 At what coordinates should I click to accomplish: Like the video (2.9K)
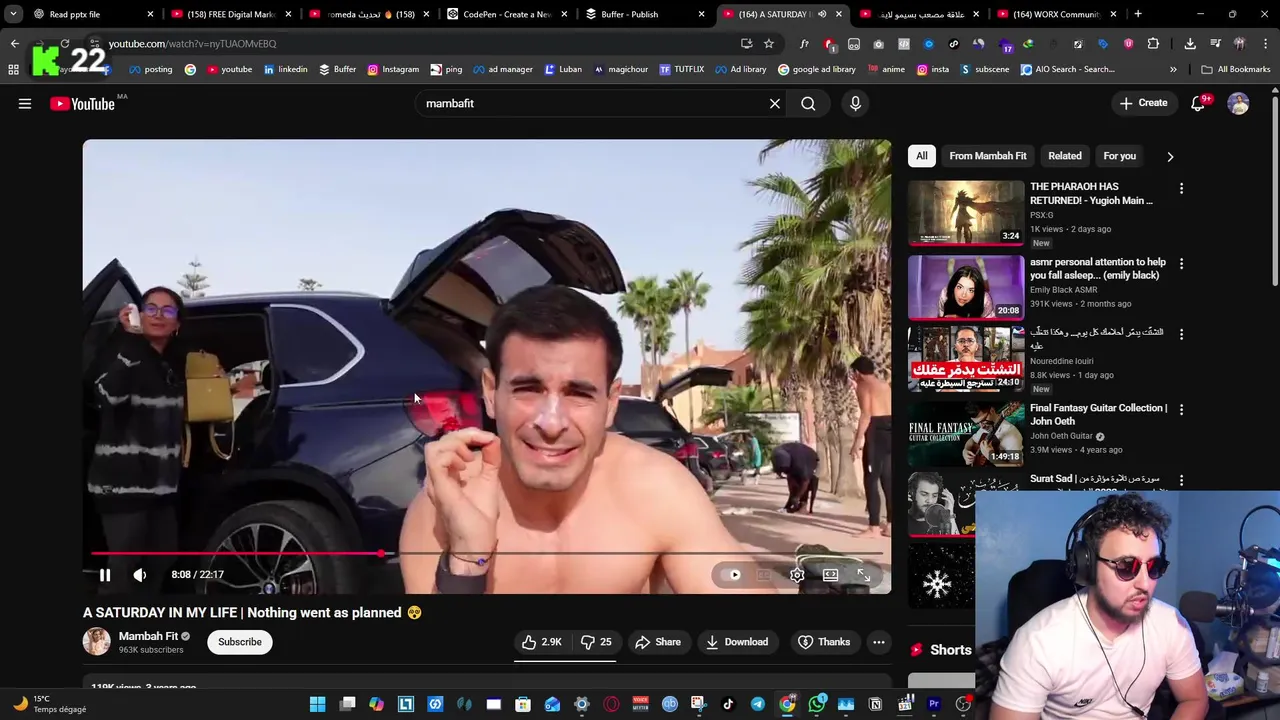[541, 642]
